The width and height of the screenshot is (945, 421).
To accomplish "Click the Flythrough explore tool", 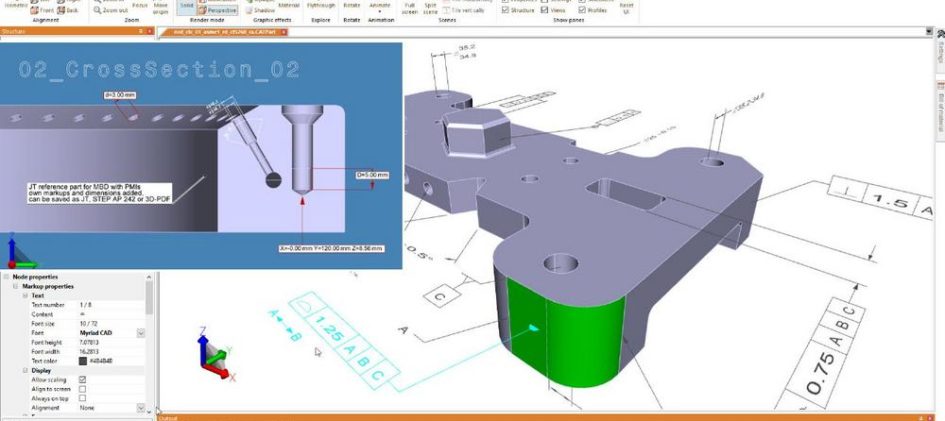I will tap(322, 6).
